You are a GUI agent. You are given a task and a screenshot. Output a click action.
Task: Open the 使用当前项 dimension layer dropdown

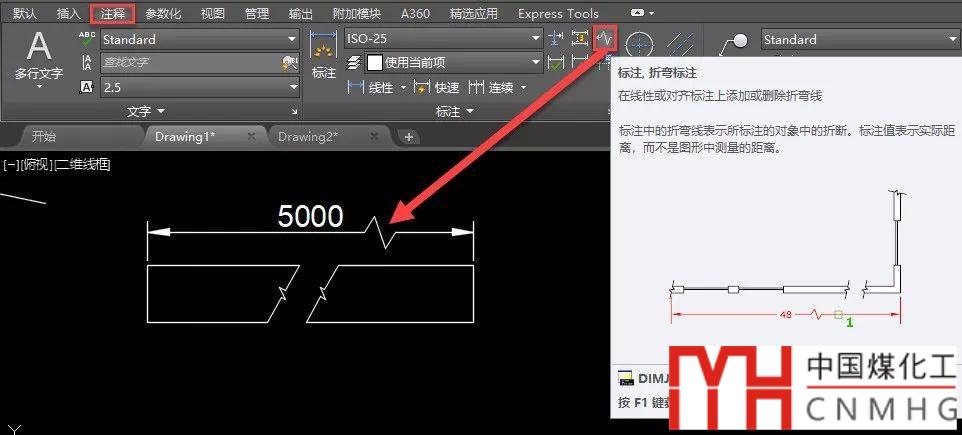[453, 63]
